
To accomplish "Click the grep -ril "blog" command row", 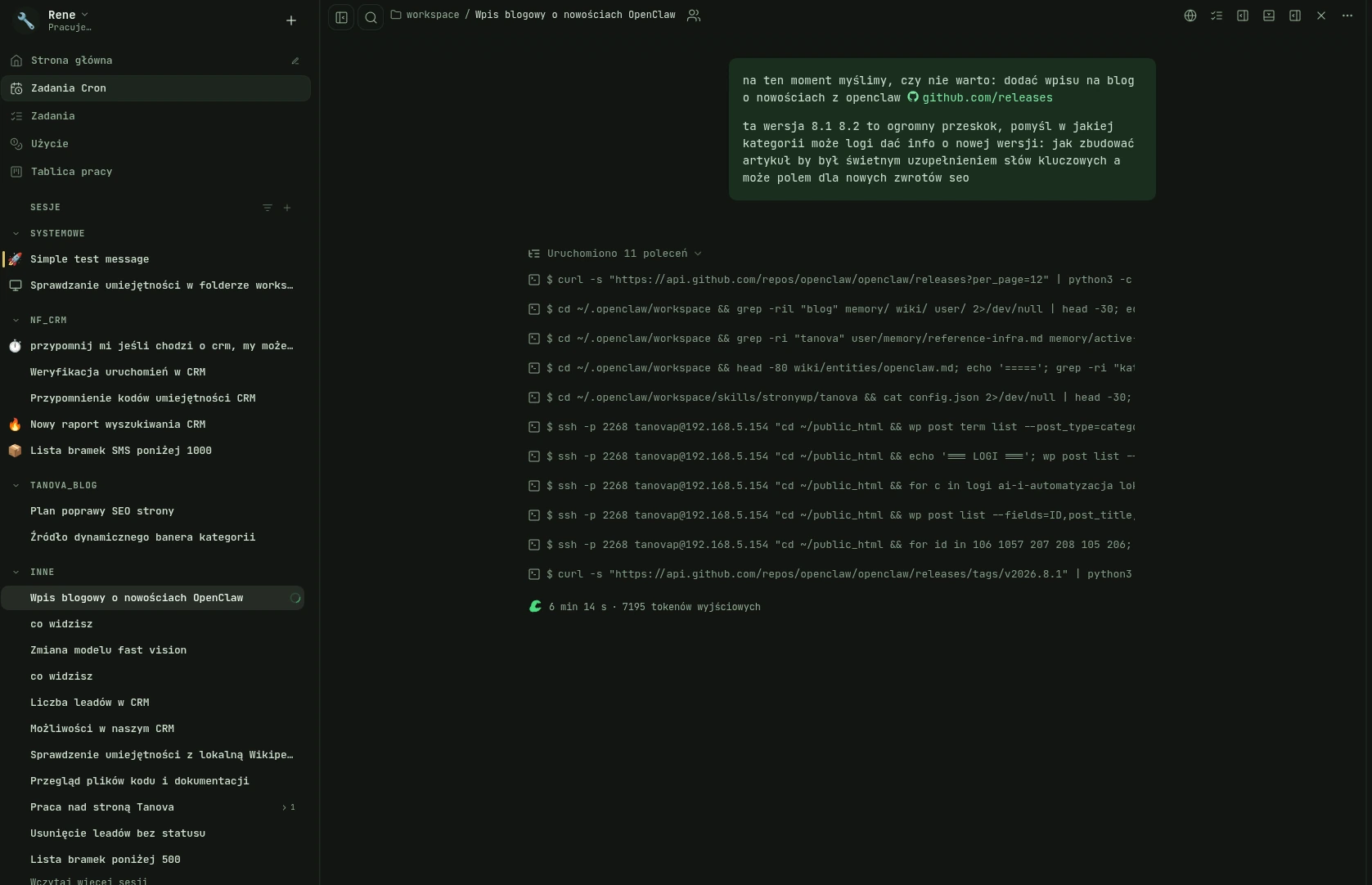I will [x=831, y=309].
